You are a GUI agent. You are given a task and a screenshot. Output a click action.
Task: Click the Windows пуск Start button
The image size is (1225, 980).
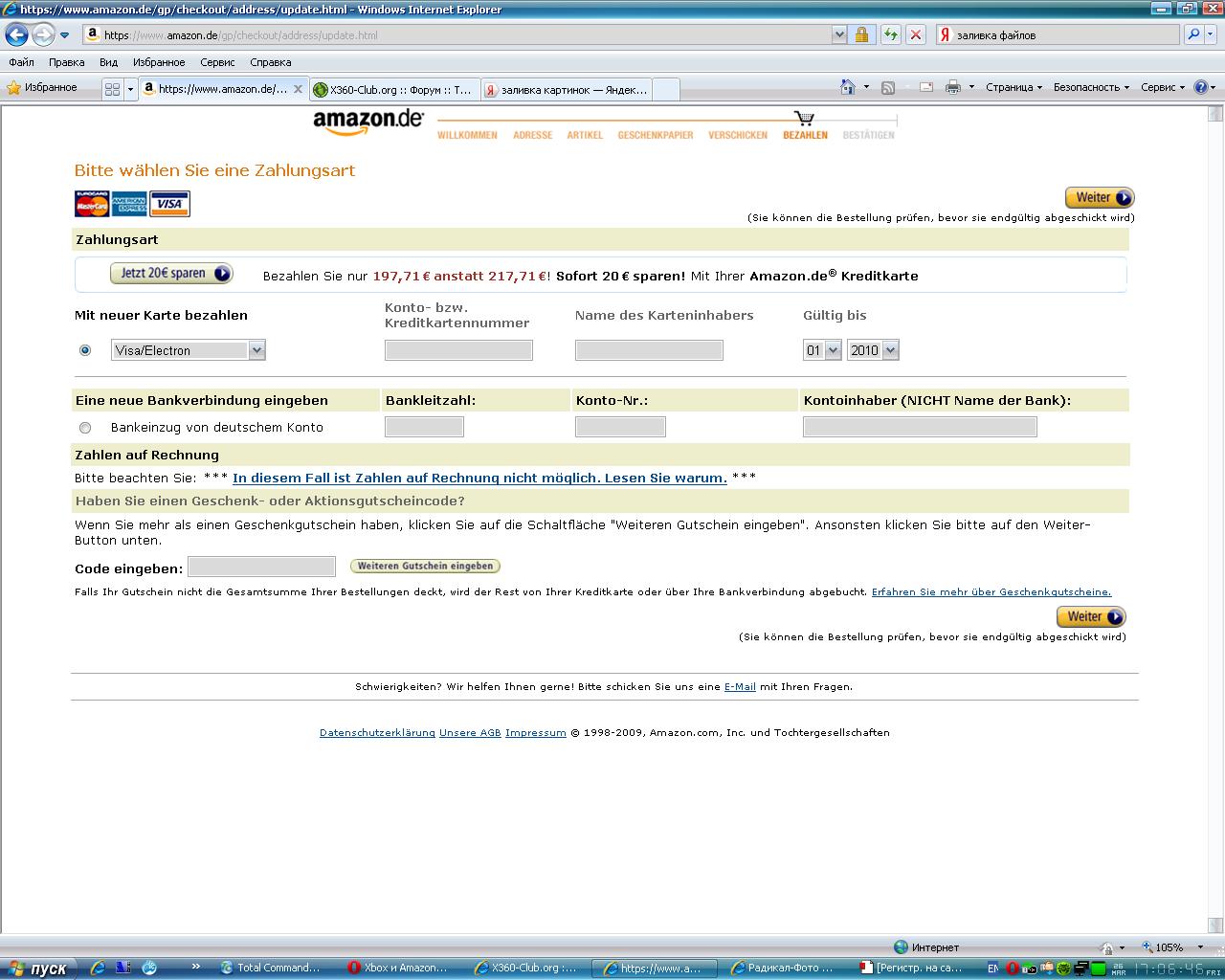[x=37, y=969]
